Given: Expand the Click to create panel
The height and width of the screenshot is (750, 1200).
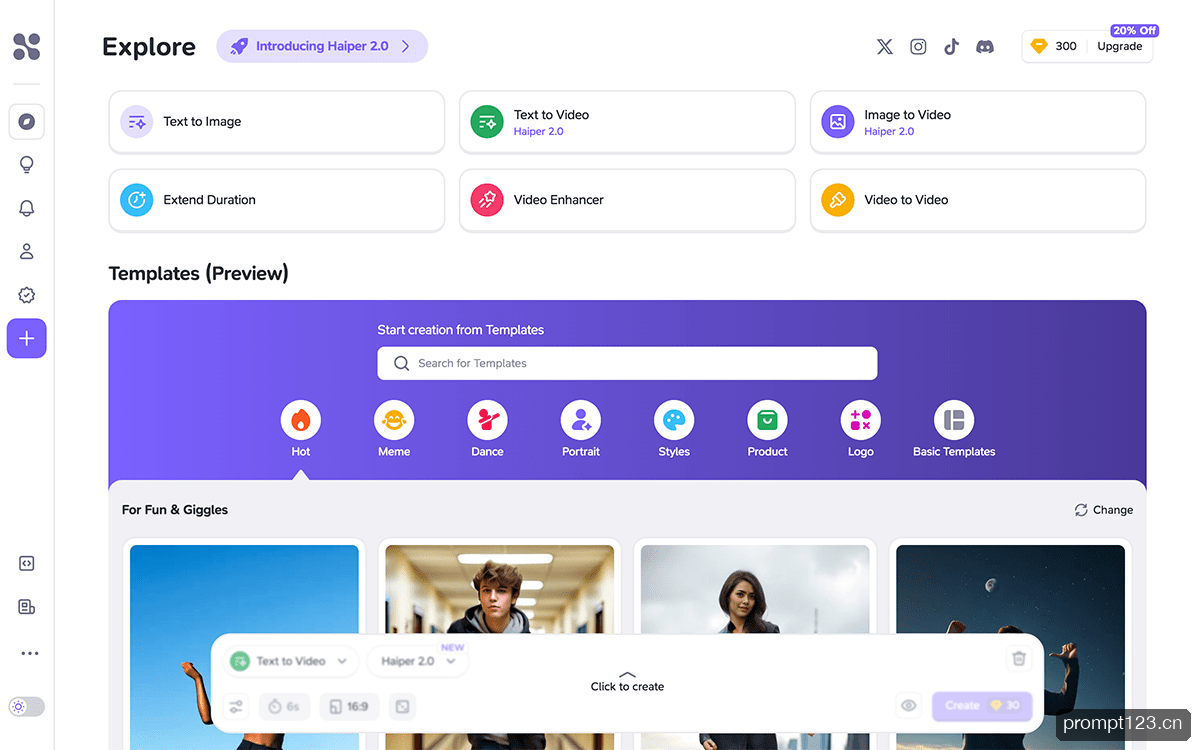Looking at the screenshot, I should click(627, 681).
